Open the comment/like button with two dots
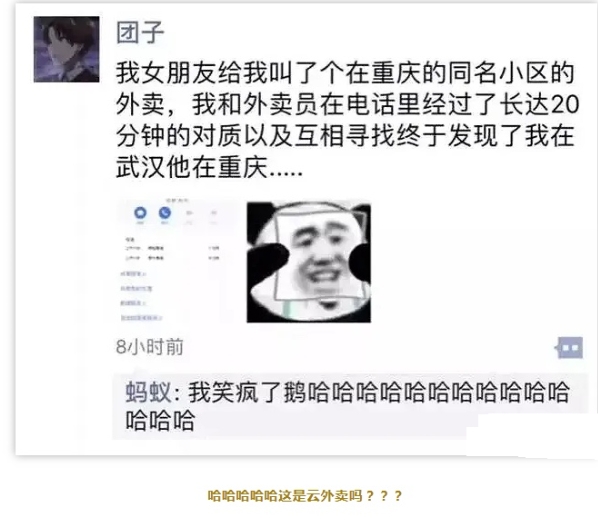 point(569,347)
